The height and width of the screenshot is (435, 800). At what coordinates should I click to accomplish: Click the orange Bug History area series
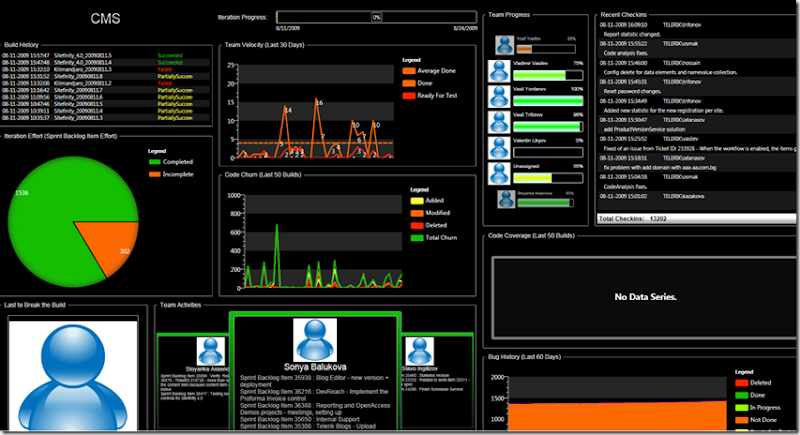coord(617,416)
